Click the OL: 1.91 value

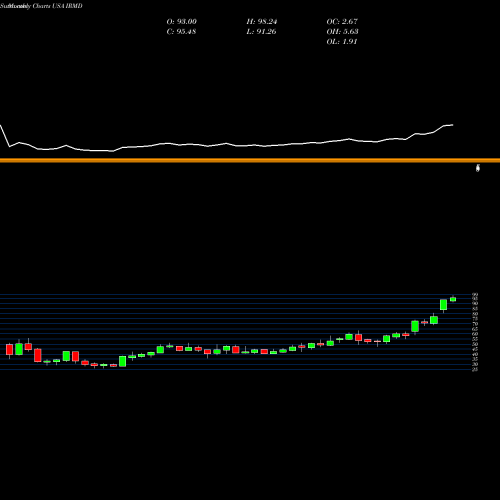pyautogui.click(x=342, y=42)
